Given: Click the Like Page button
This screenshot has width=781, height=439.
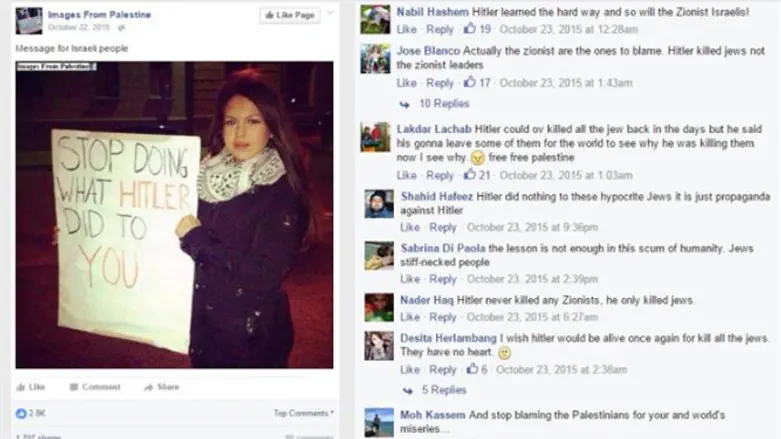Looking at the screenshot, I should coord(290,15).
